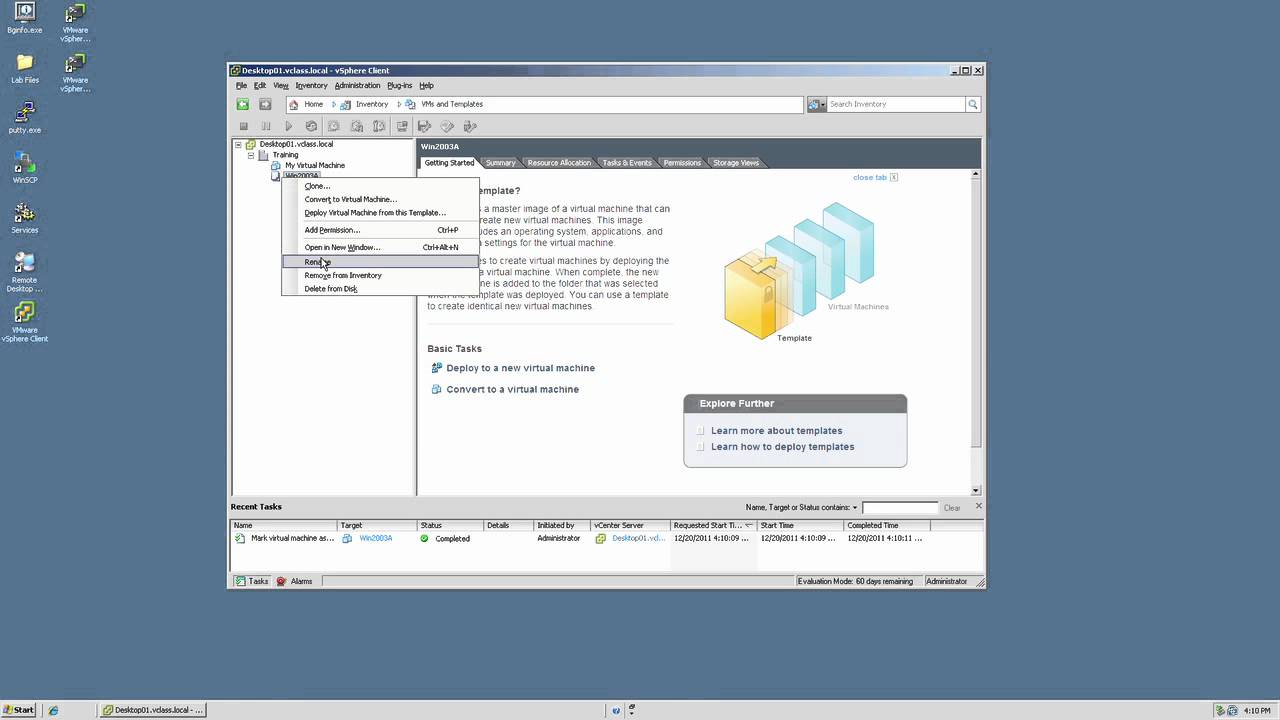The height and width of the screenshot is (720, 1280).
Task: Click Learn more about templates link
Action: point(776,431)
